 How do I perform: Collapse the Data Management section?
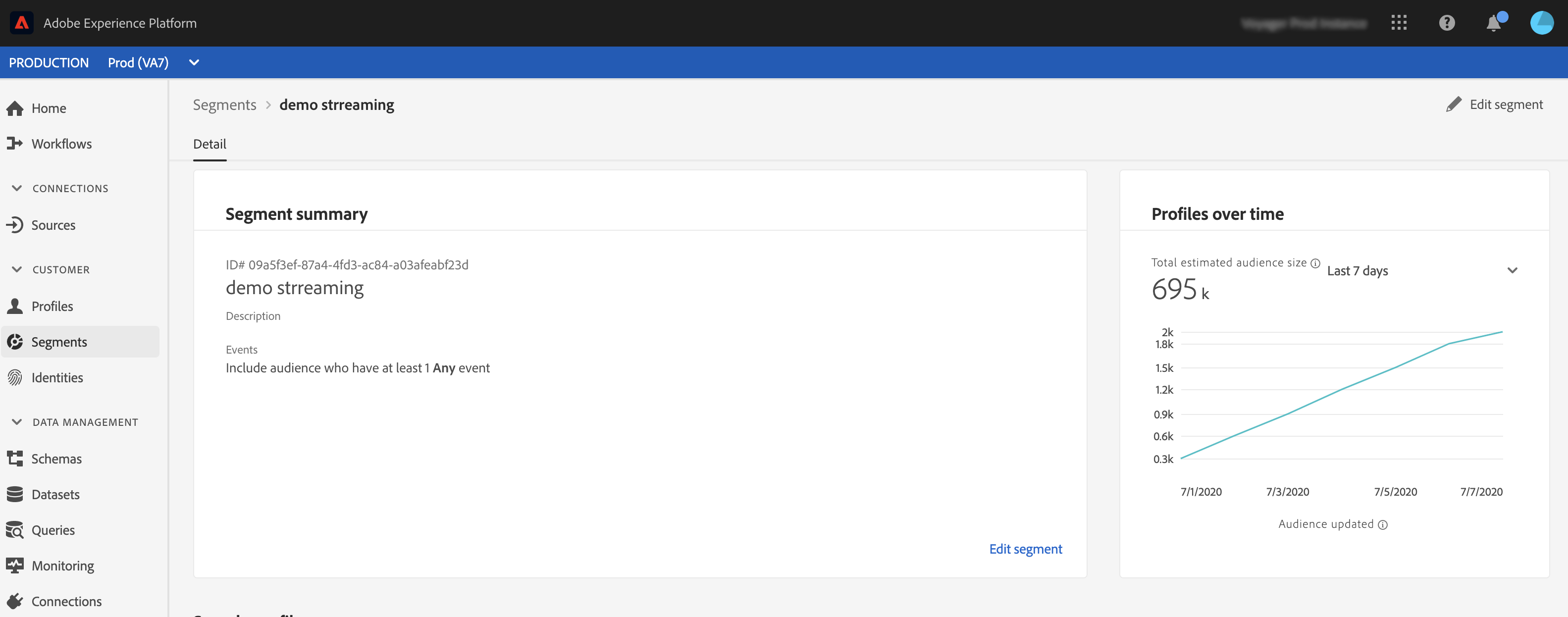[x=17, y=422]
